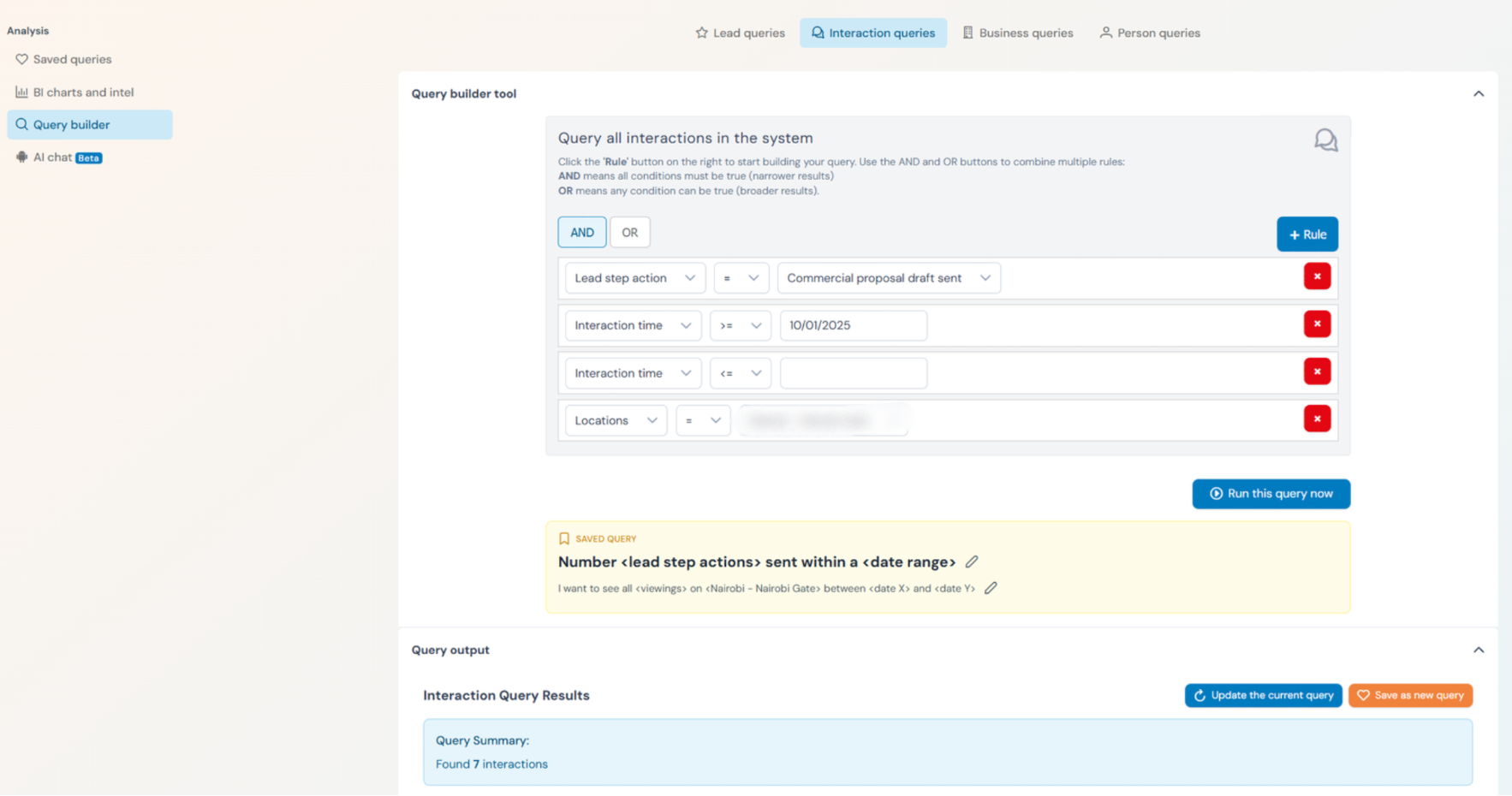The width and height of the screenshot is (1512, 796).
Task: Open Saved queries in the sidebar
Action: tap(72, 60)
